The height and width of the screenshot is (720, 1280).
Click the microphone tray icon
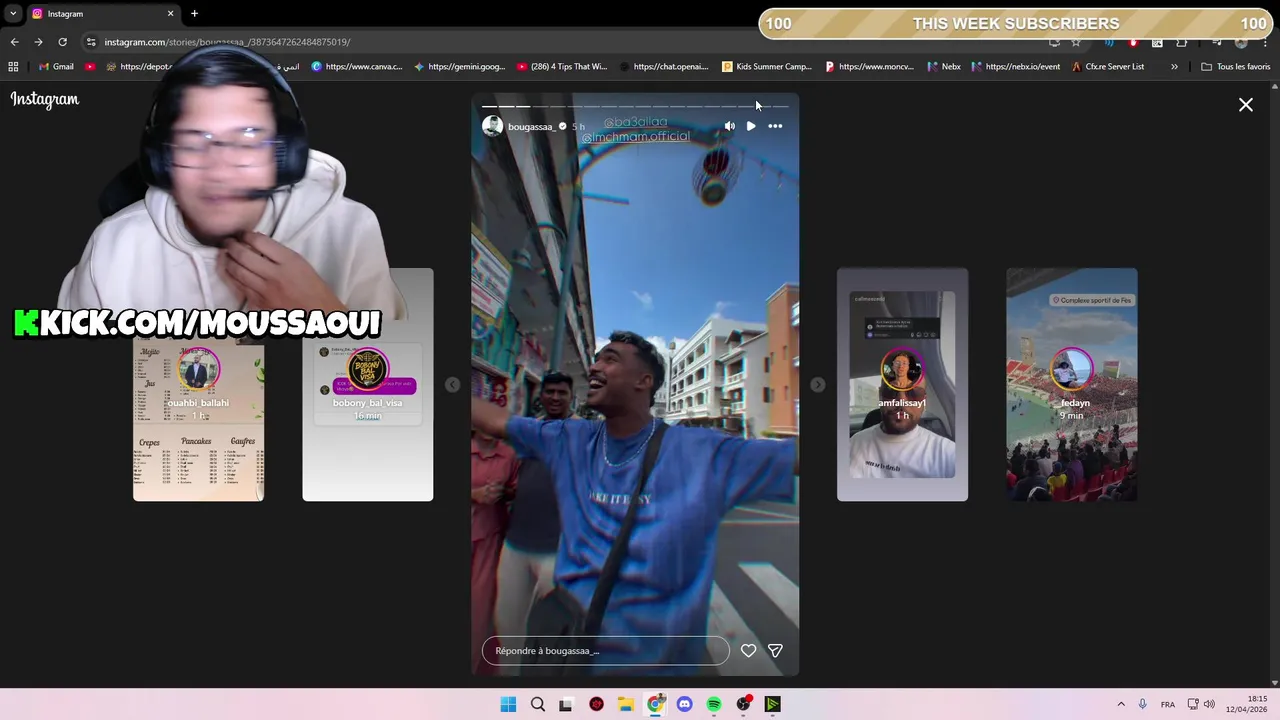(1143, 704)
